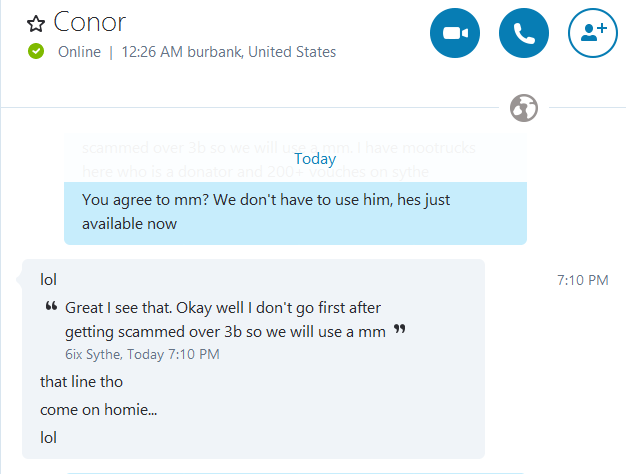The height and width of the screenshot is (474, 626).
Task: Click the 7:10 PM message timestamp
Action: coord(582,280)
